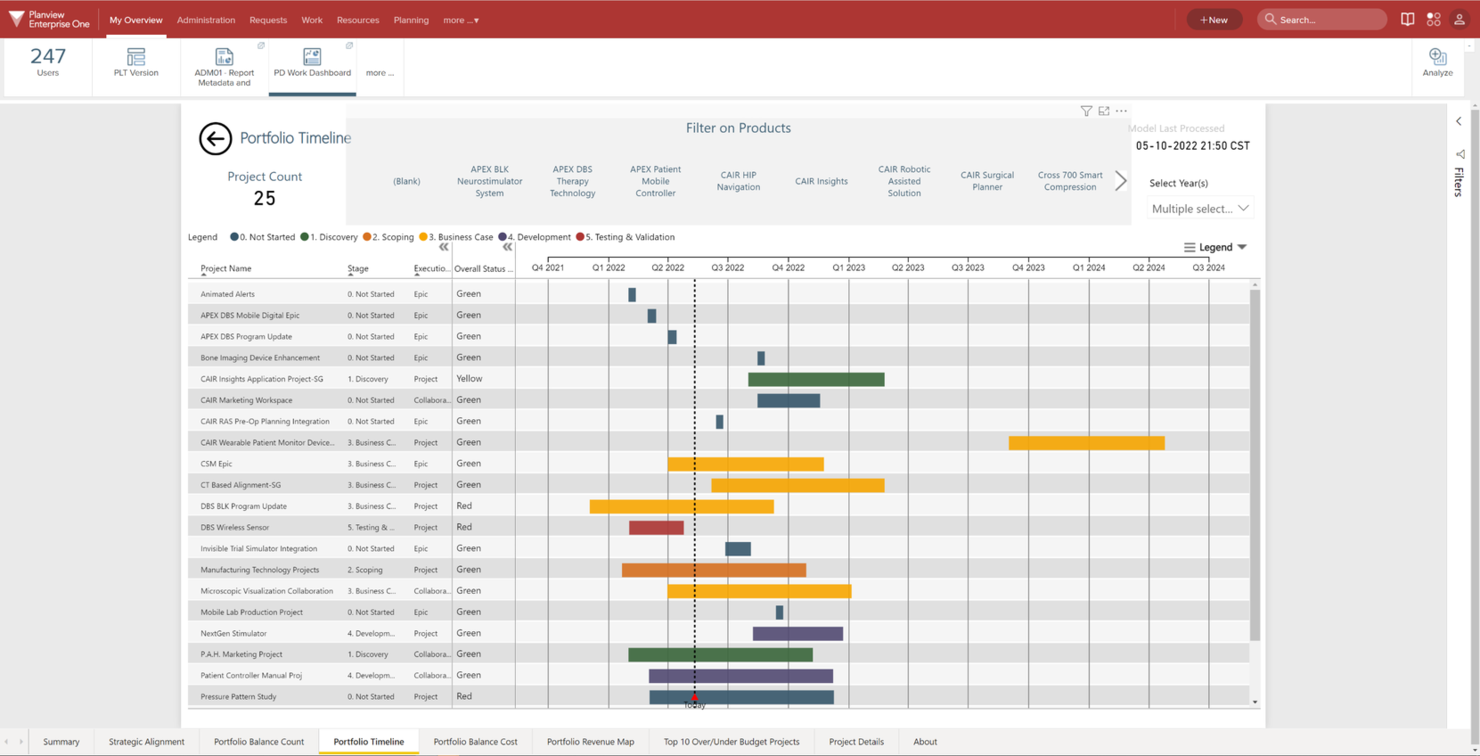Click the Planview Enterprise One logo
The image size is (1480, 756).
(49, 19)
